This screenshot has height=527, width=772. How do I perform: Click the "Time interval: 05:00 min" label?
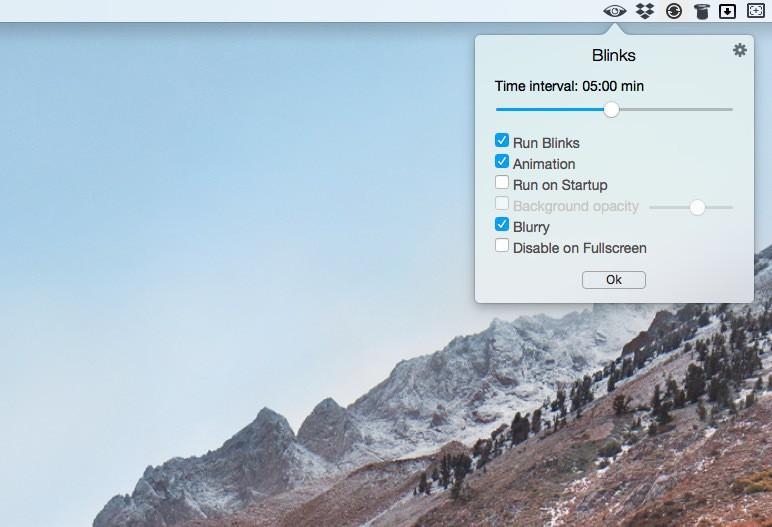pyautogui.click(x=569, y=86)
